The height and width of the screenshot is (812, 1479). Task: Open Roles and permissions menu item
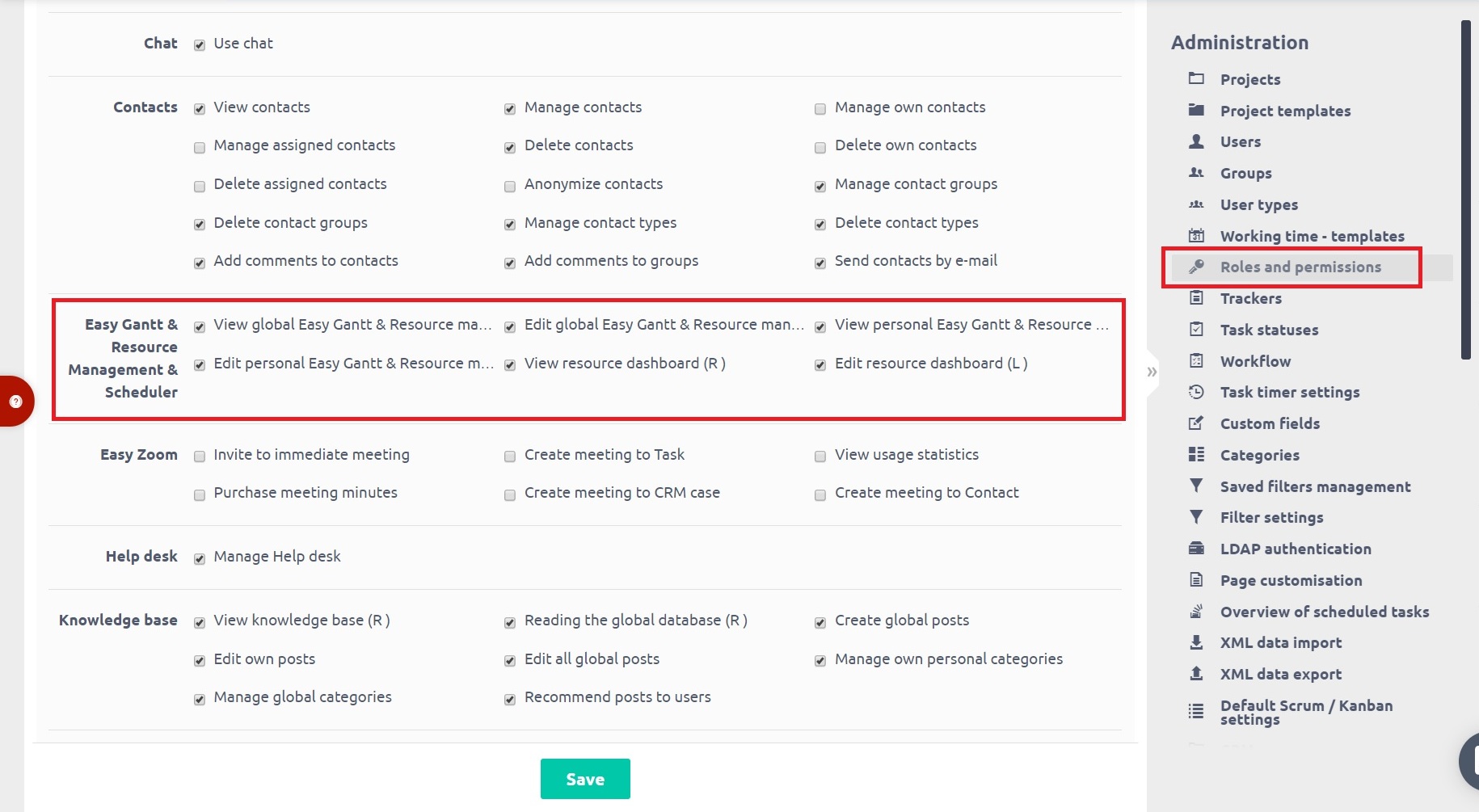click(1300, 267)
